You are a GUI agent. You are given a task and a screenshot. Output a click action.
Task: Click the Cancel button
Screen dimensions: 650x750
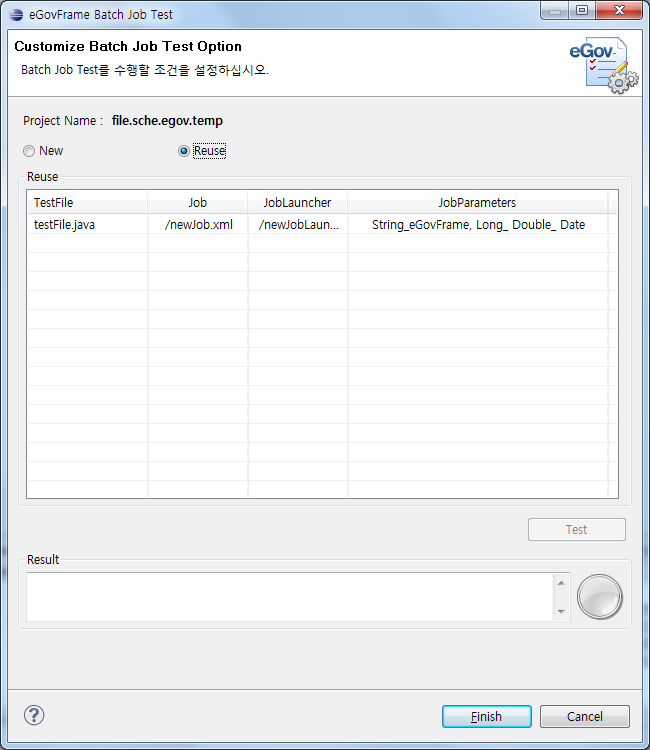(585, 716)
